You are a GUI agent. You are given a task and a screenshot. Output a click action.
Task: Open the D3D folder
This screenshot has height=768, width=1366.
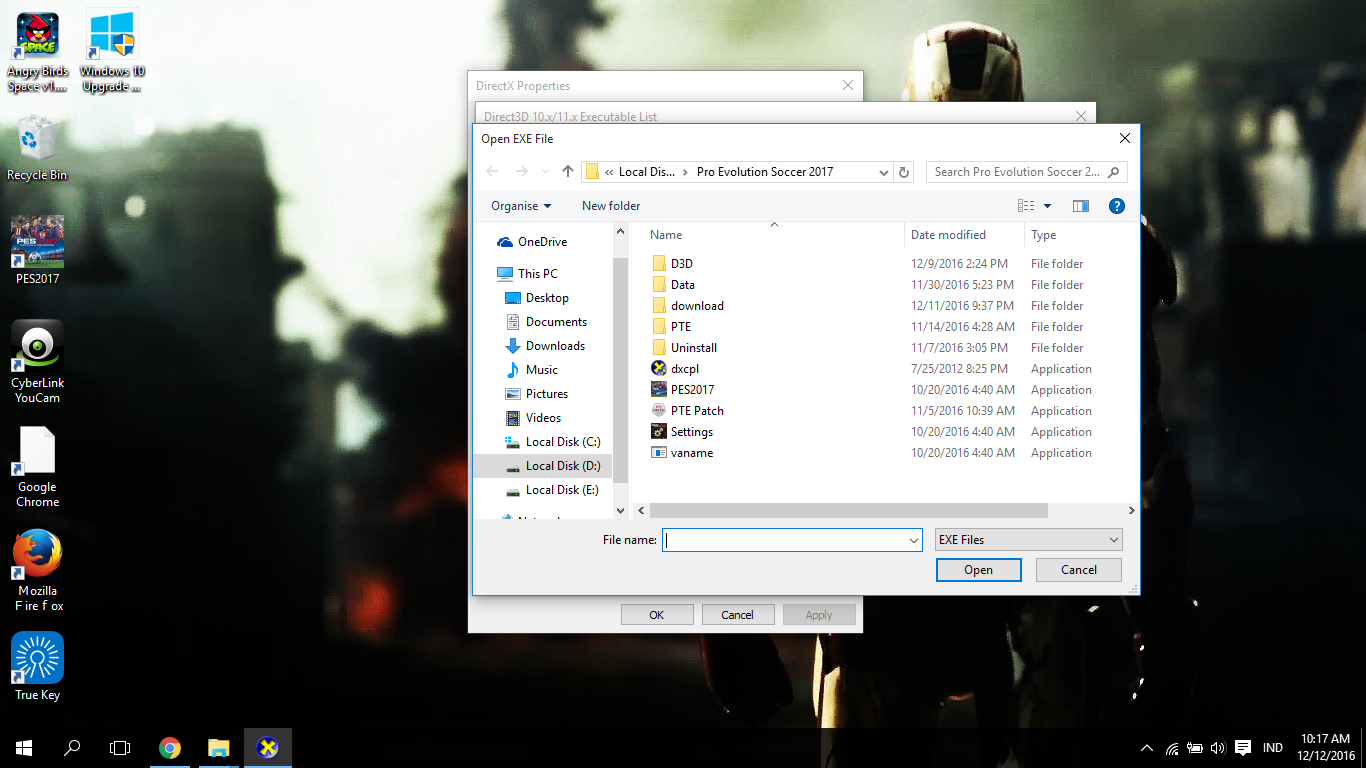coord(681,264)
